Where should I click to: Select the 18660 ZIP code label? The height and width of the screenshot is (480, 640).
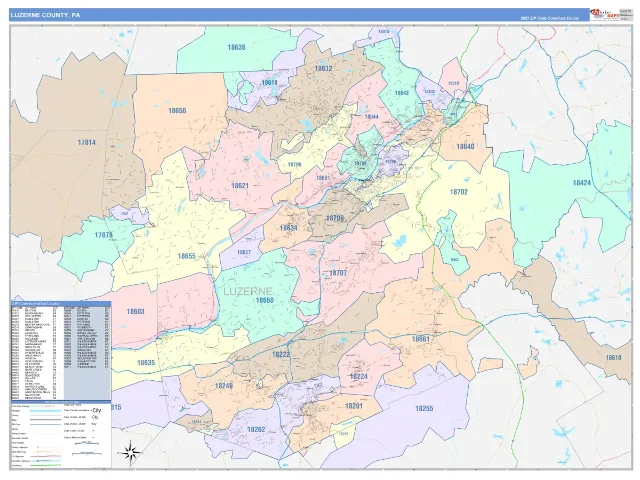pos(264,300)
